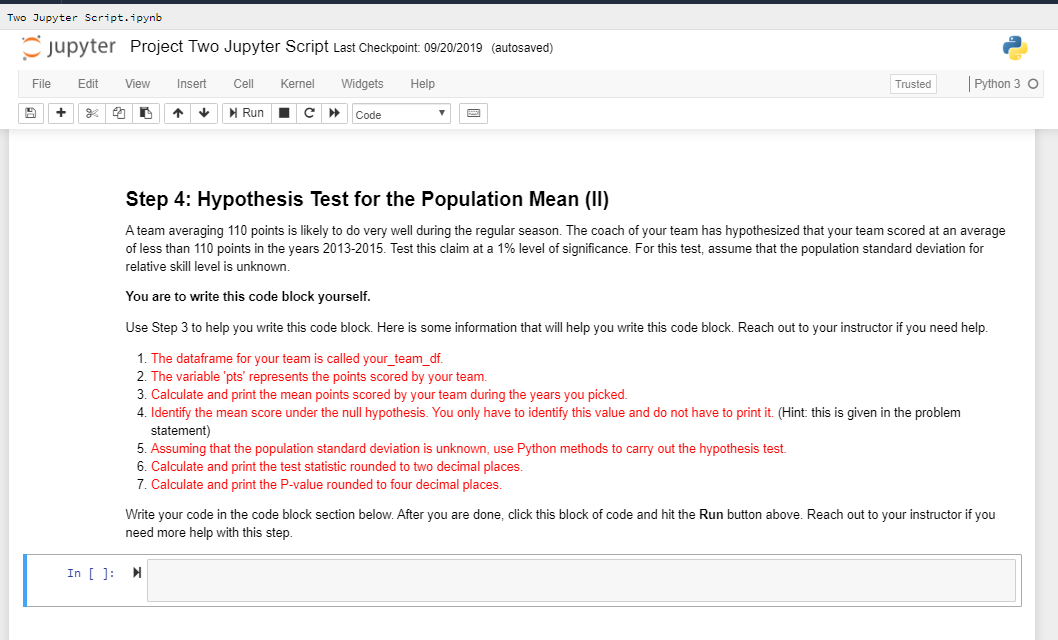Screen dimensions: 1058x640
Task: Paste cell below using the clipboard icon
Action: point(145,112)
